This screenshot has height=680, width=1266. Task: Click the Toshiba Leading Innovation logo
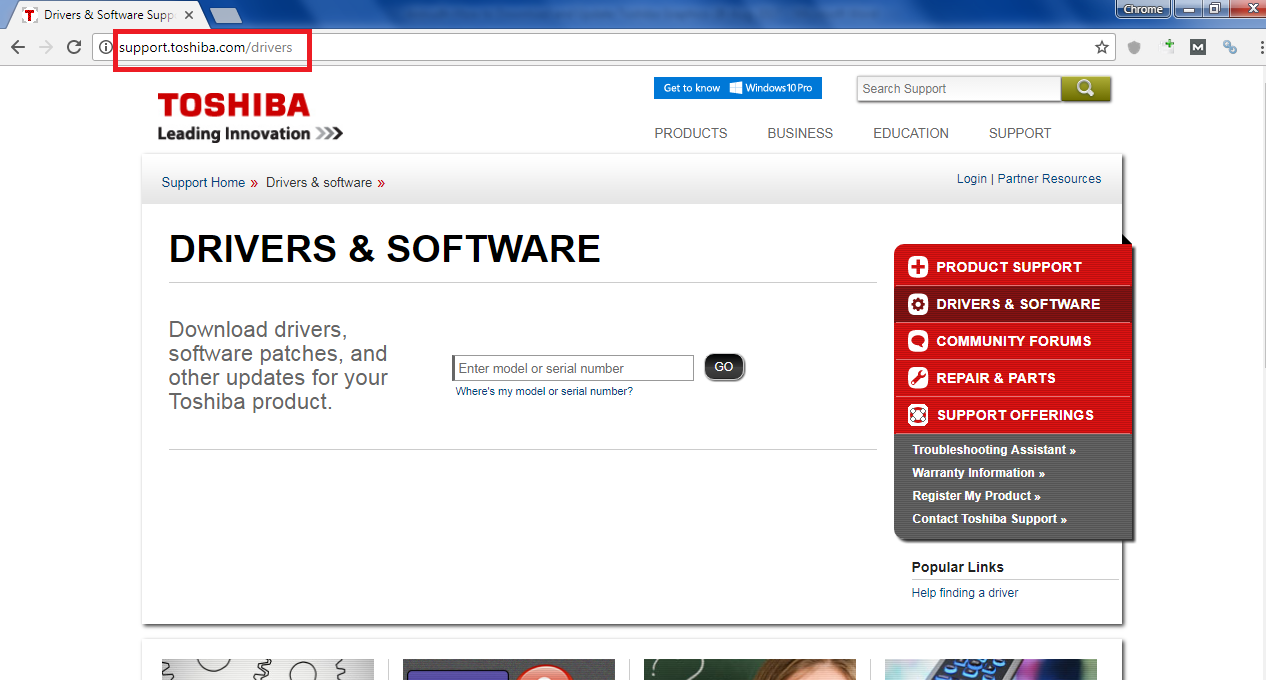click(x=250, y=117)
